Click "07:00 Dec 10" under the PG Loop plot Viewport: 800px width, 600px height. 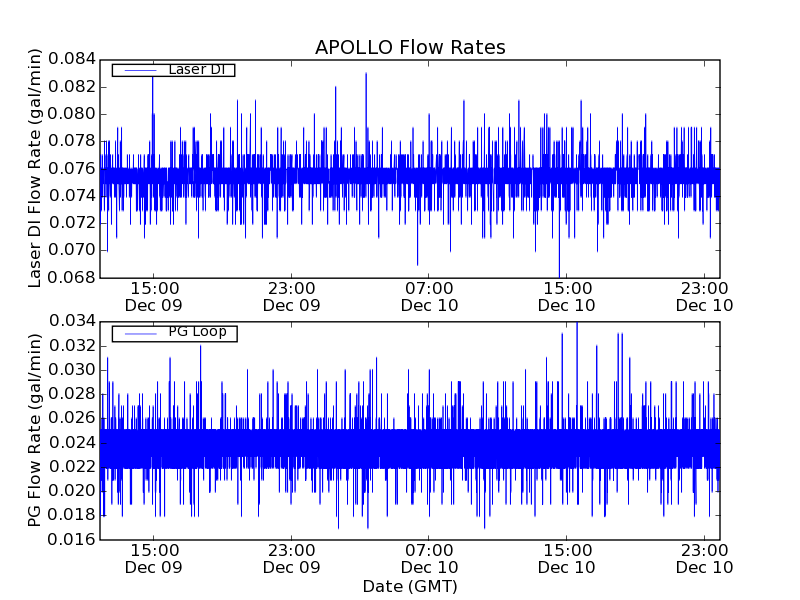tap(429, 559)
